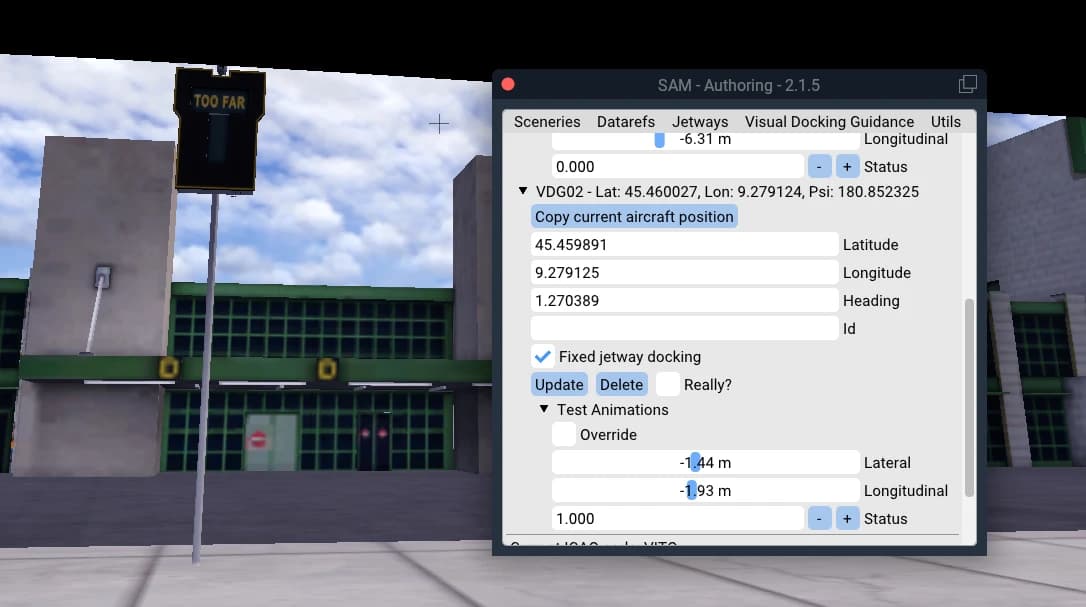The height and width of the screenshot is (607, 1086).
Task: Open the Utils menu
Action: (x=945, y=122)
